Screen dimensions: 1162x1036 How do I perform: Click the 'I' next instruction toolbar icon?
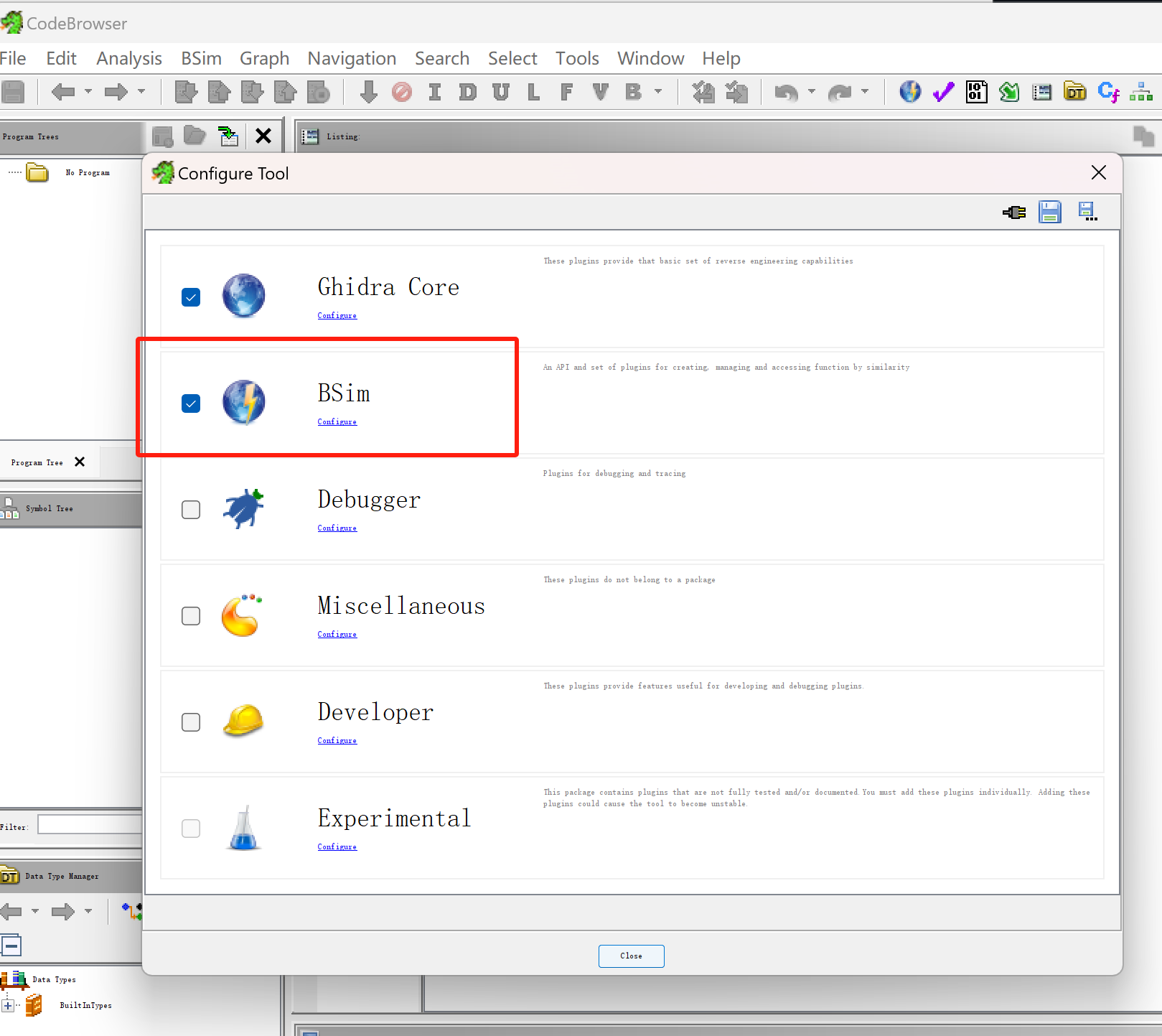tap(434, 92)
